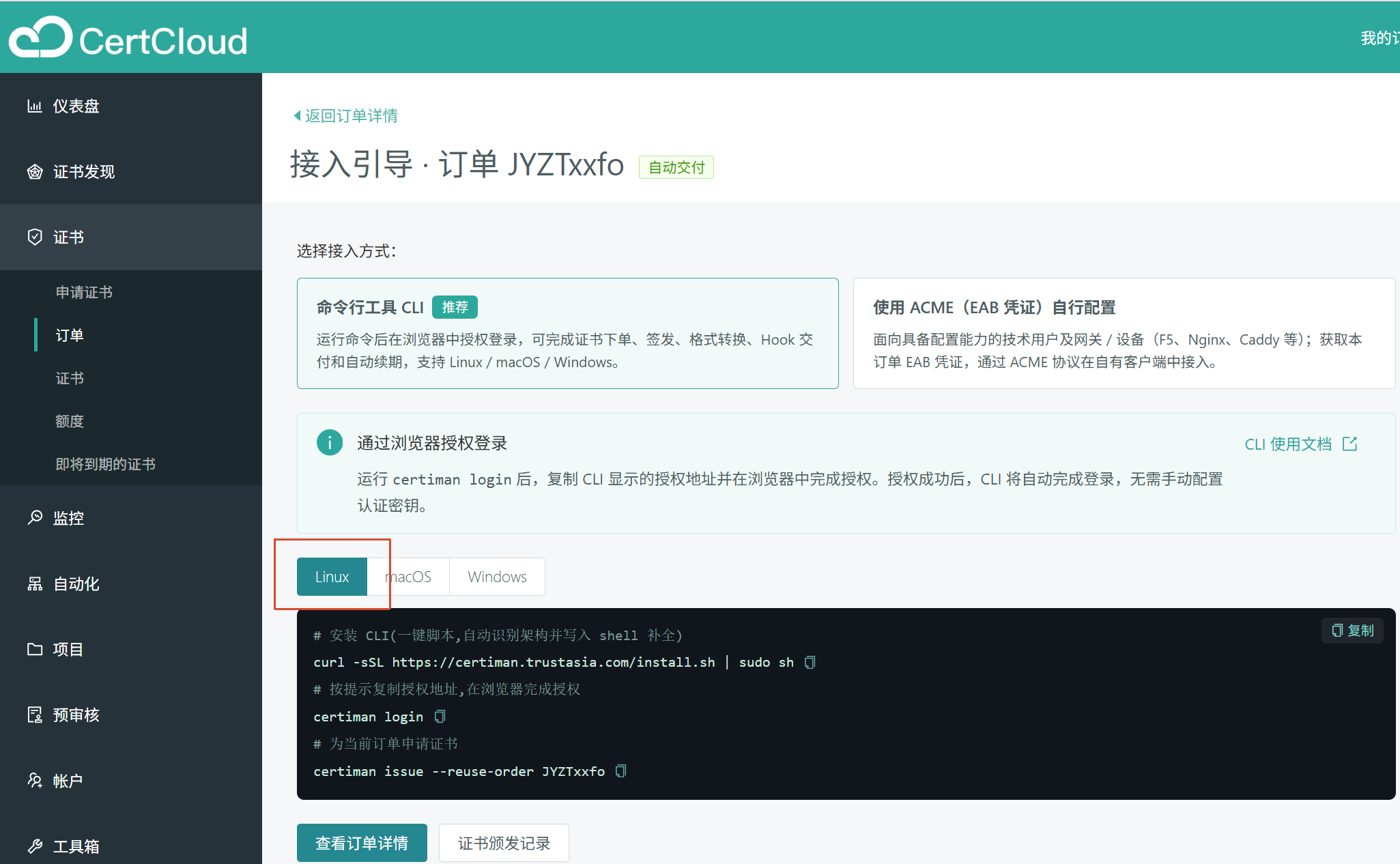Copy the certiman login command
The width and height of the screenshot is (1400, 864).
tap(440, 717)
